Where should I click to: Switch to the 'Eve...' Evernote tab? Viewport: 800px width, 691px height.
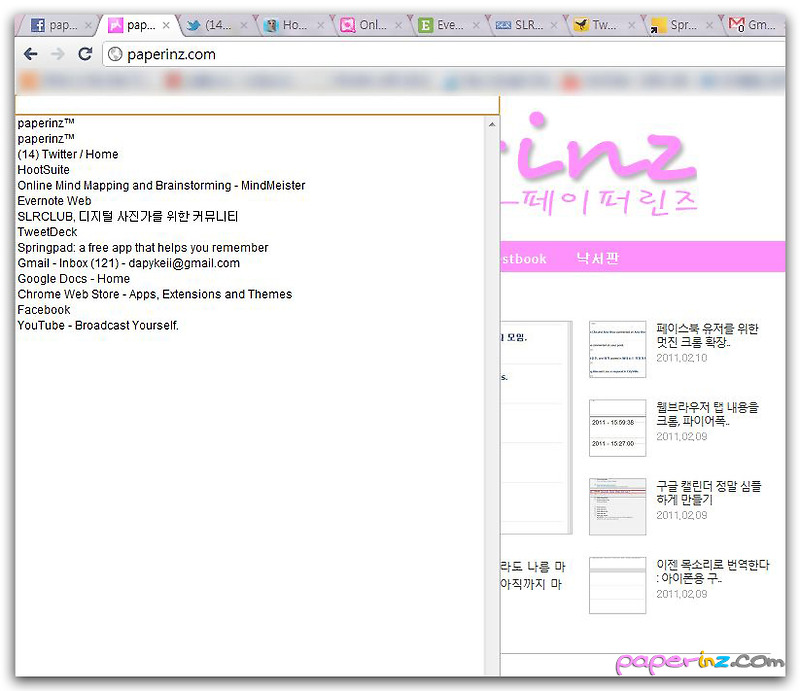(x=450, y=25)
